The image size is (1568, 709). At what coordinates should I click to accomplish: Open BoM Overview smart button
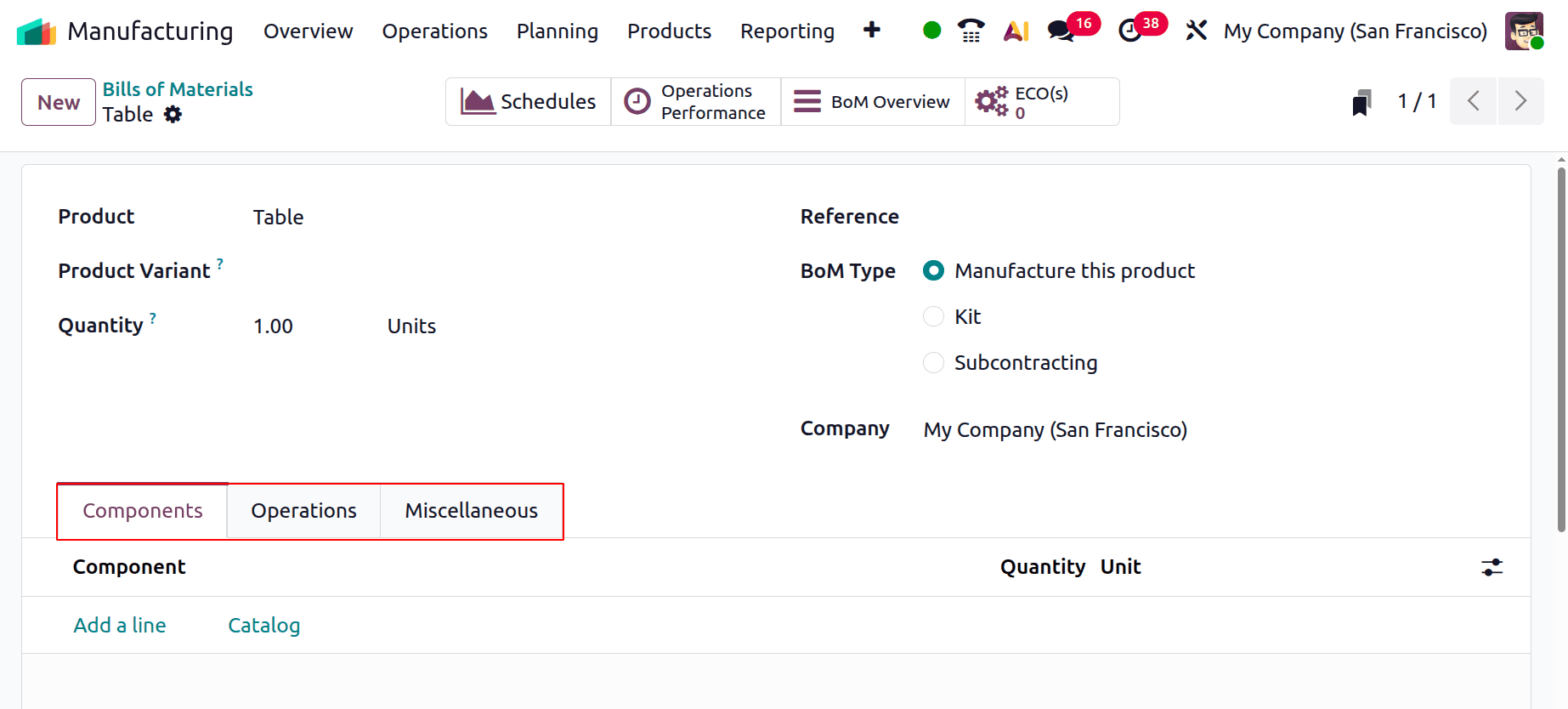tap(873, 102)
